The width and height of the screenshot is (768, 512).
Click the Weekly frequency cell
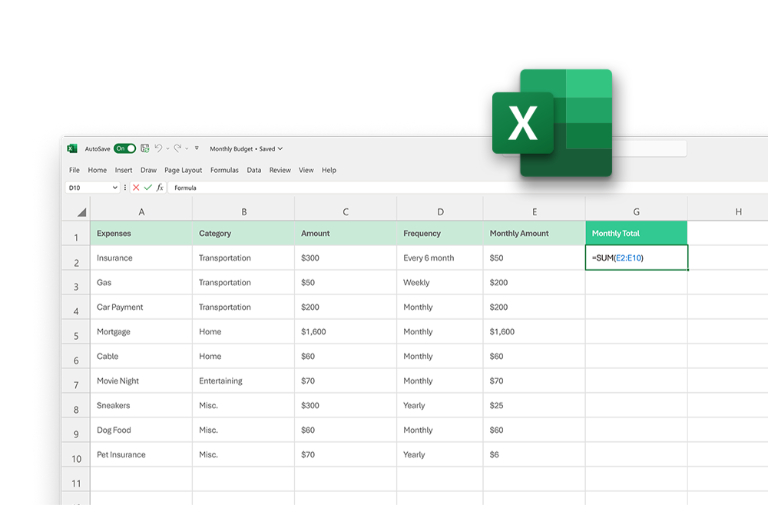coord(440,282)
